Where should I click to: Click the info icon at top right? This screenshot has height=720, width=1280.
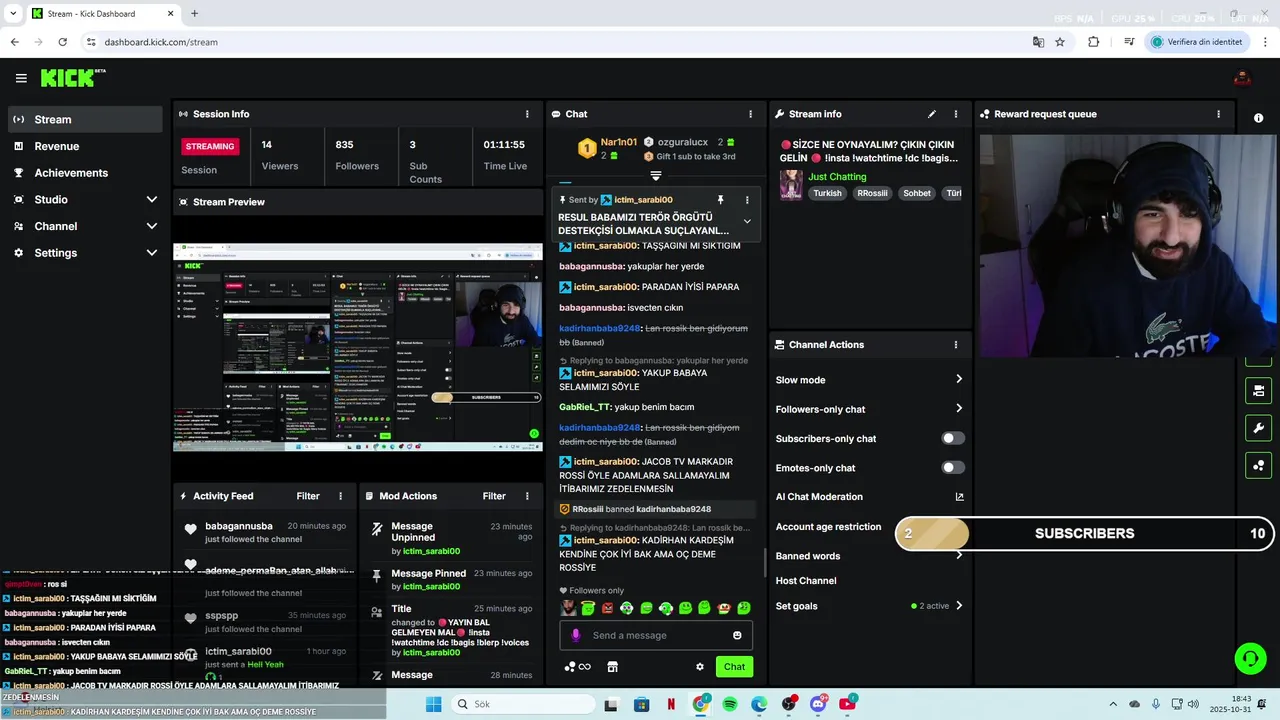[1258, 118]
